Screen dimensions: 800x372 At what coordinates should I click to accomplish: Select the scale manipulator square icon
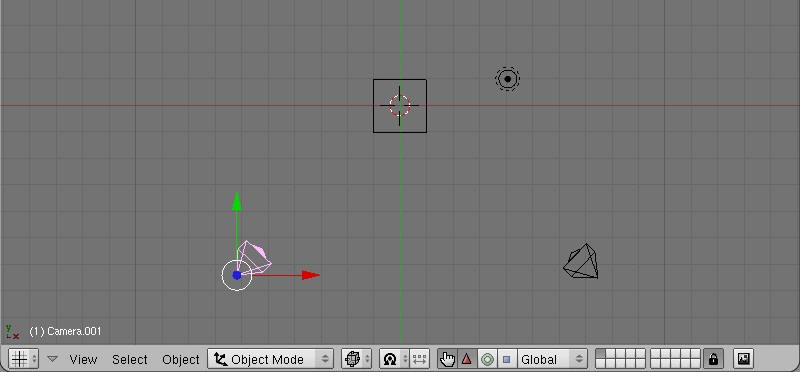pos(507,359)
